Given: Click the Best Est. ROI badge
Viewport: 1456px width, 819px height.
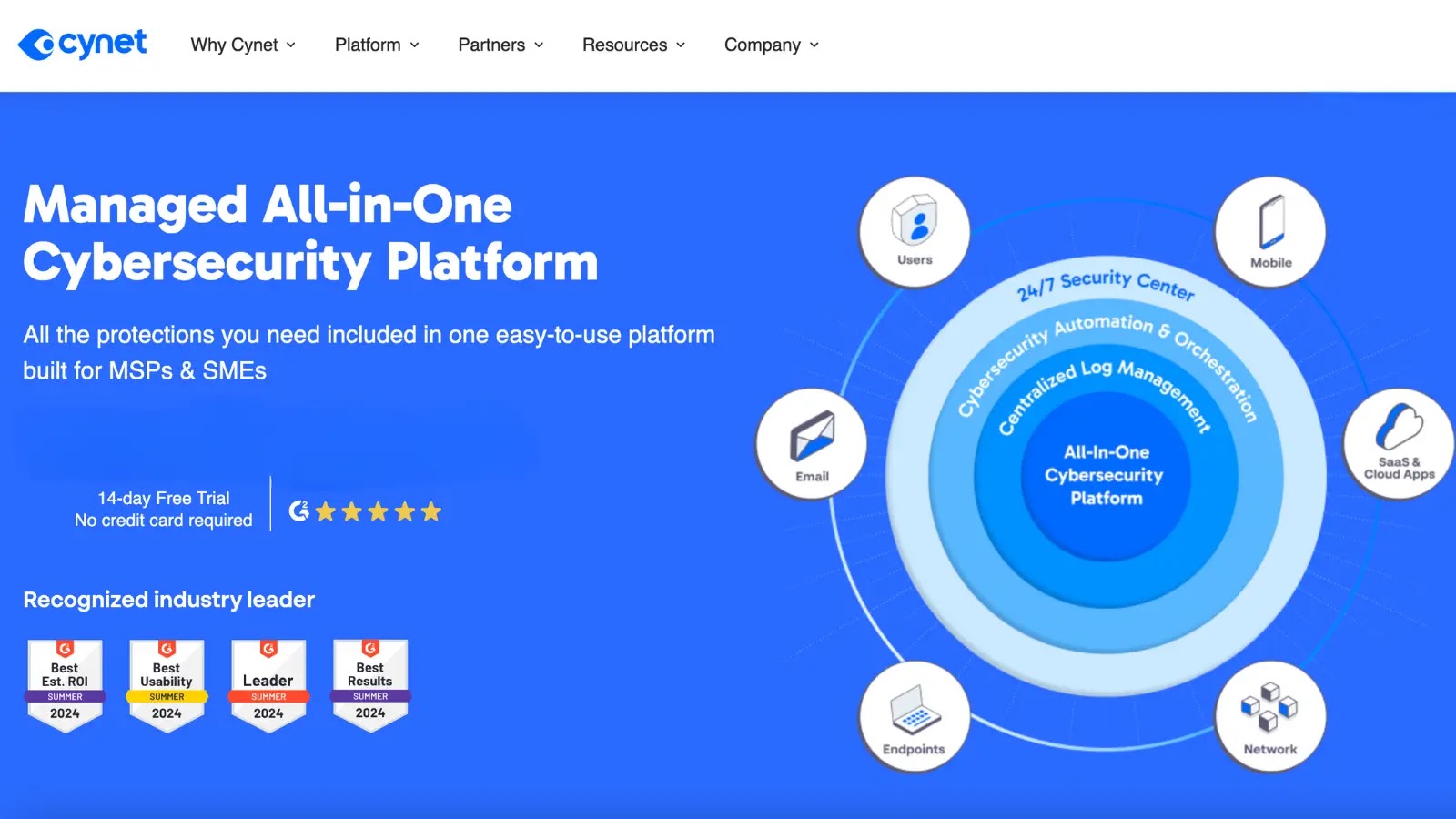Looking at the screenshot, I should (x=65, y=685).
